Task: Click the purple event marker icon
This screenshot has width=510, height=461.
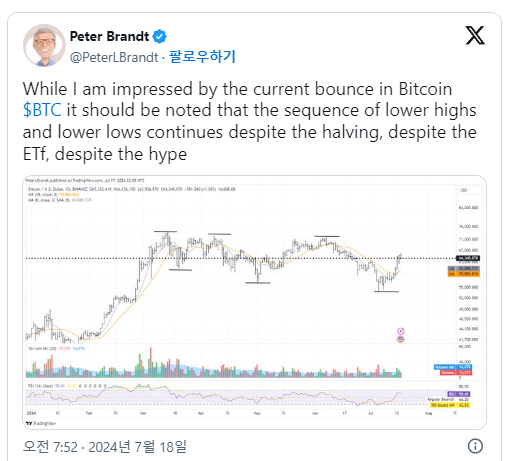Action: pos(401,331)
